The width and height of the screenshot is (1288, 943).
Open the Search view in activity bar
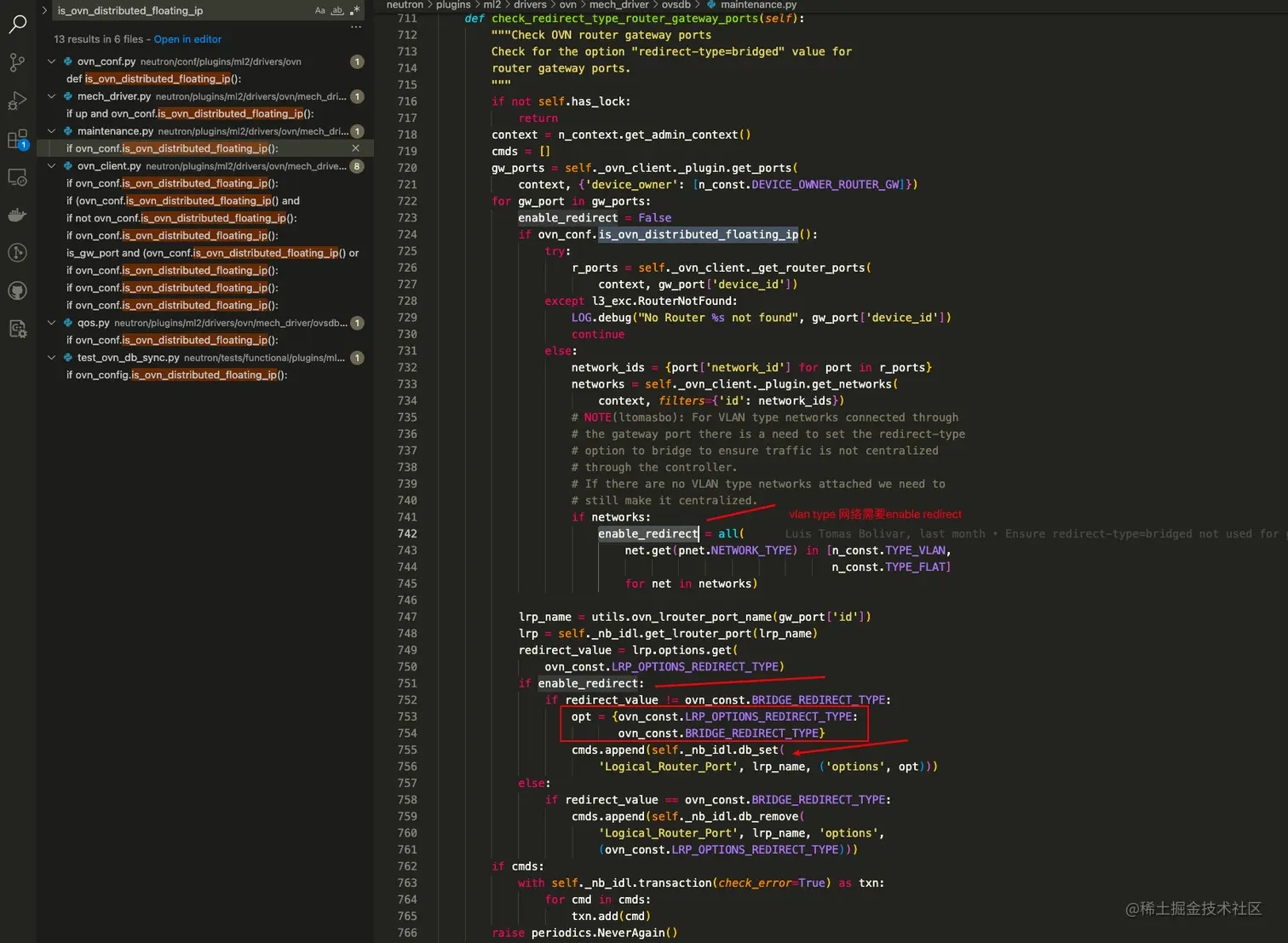coord(17,24)
